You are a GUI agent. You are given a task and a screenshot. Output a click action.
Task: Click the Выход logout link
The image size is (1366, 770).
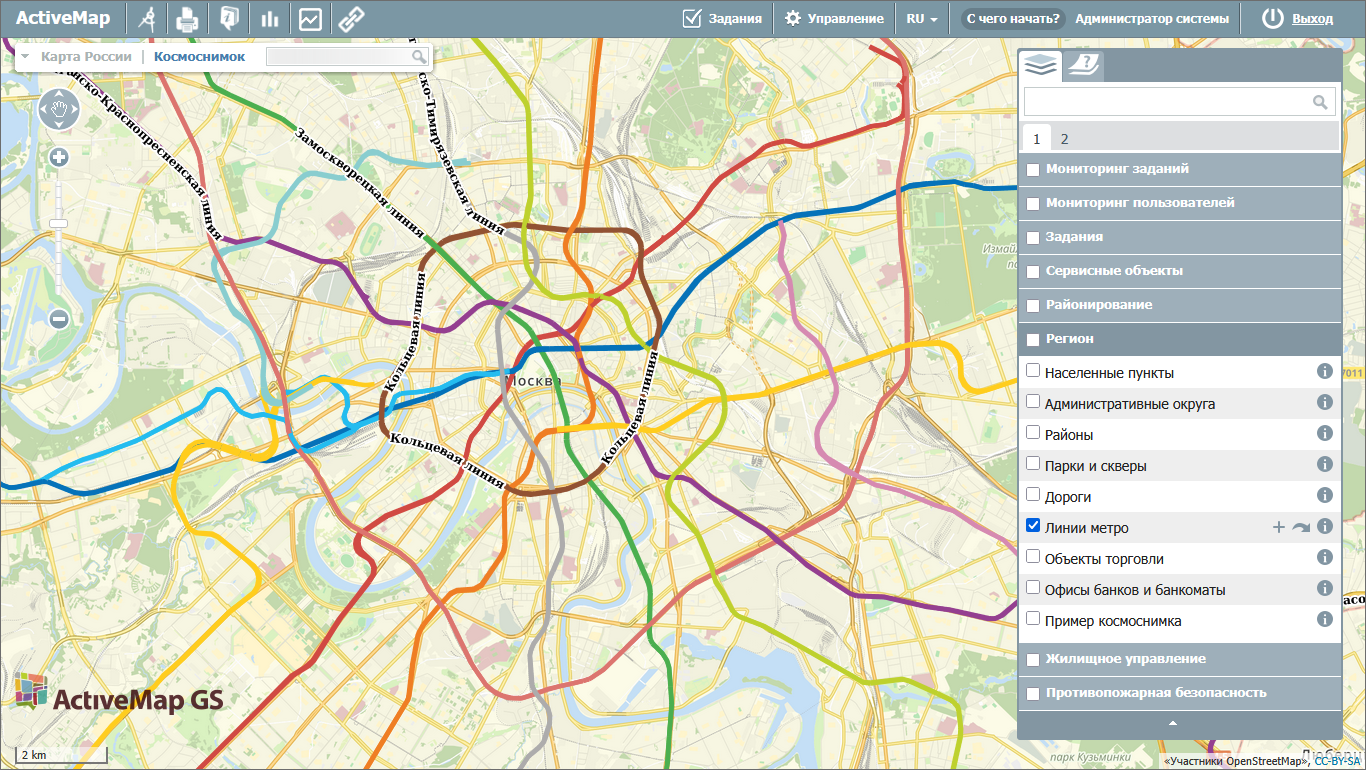(x=1311, y=19)
